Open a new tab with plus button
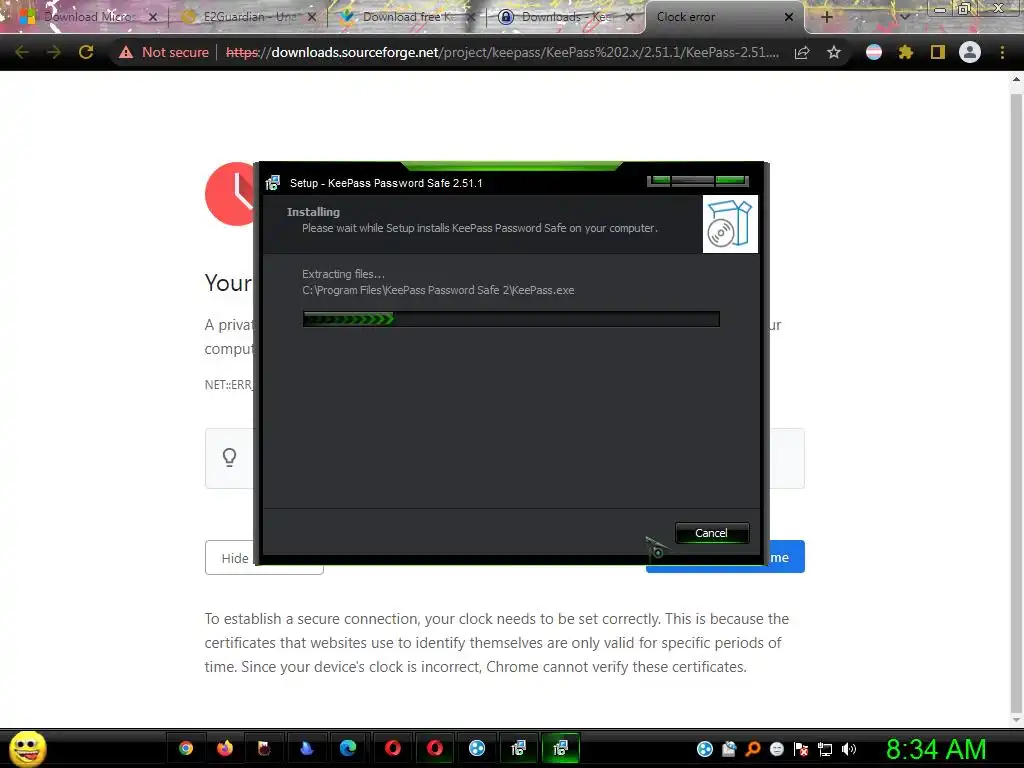 coord(827,17)
